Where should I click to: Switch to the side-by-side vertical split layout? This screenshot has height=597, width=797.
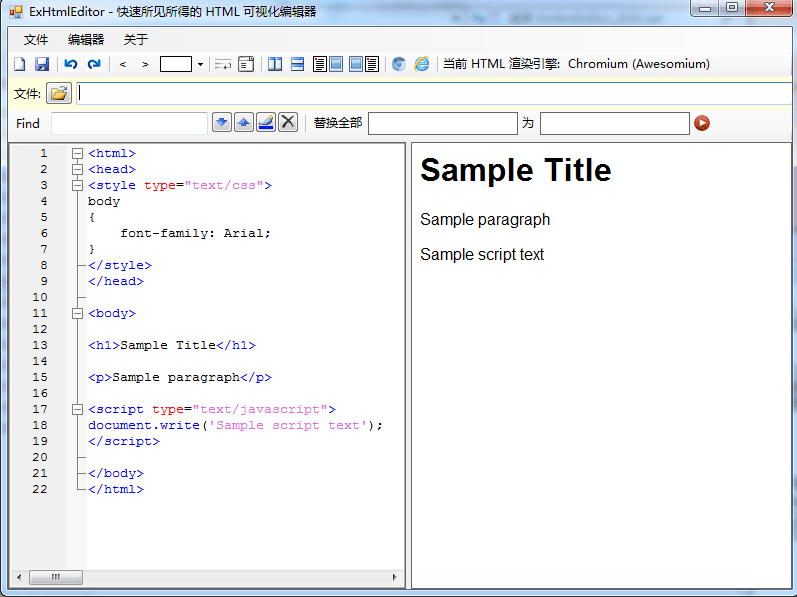pyautogui.click(x=275, y=64)
